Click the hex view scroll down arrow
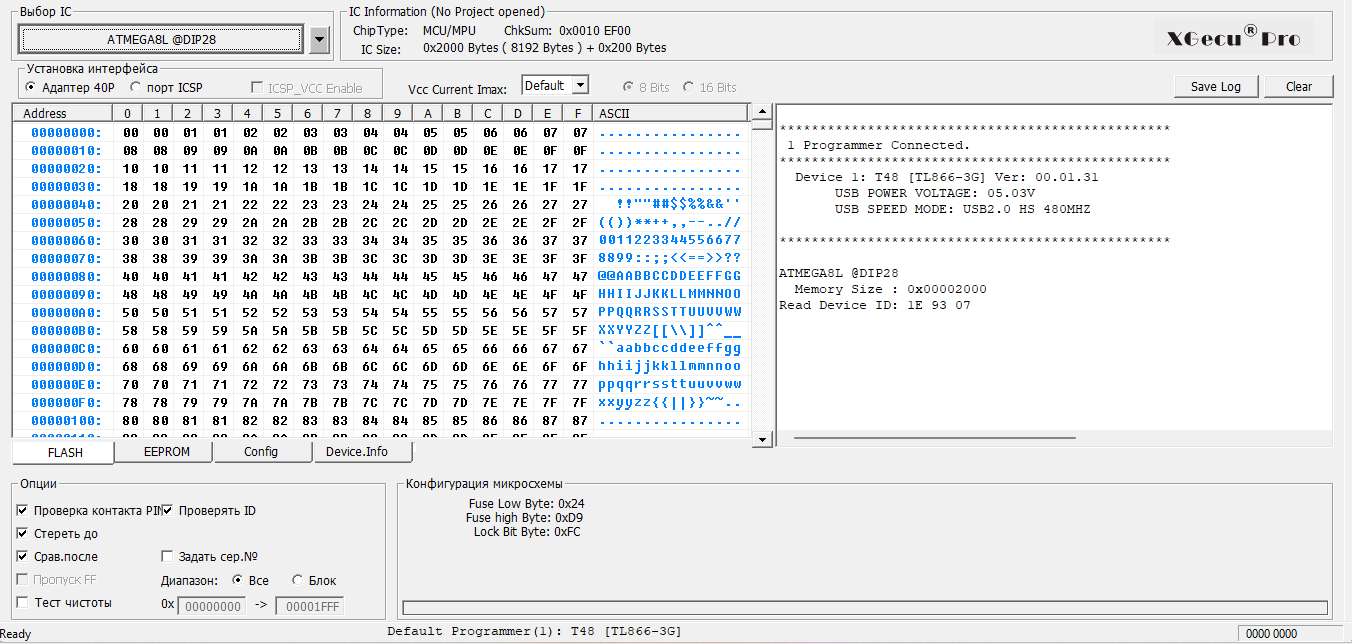The image size is (1352, 644). pos(761,439)
